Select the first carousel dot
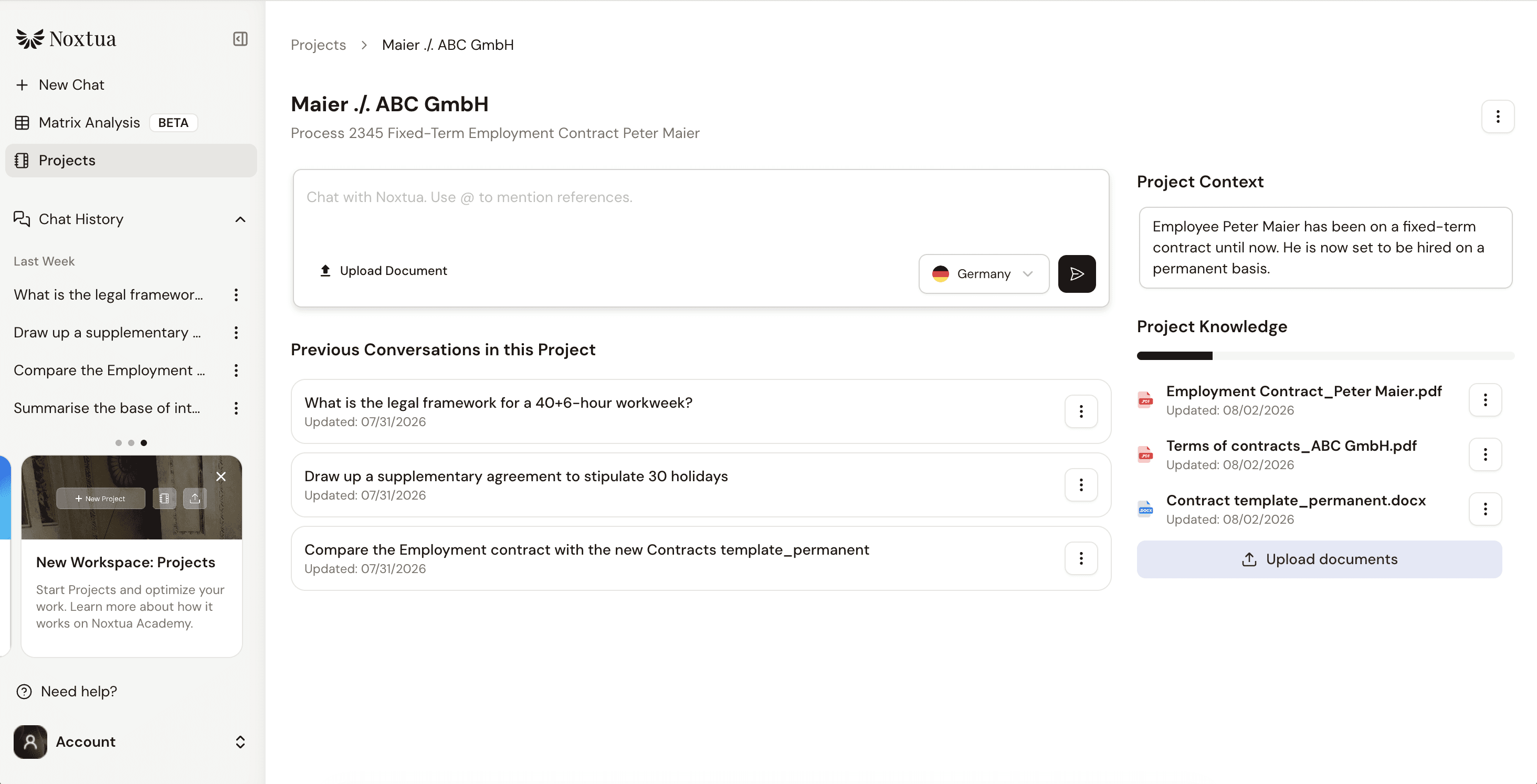 118,443
